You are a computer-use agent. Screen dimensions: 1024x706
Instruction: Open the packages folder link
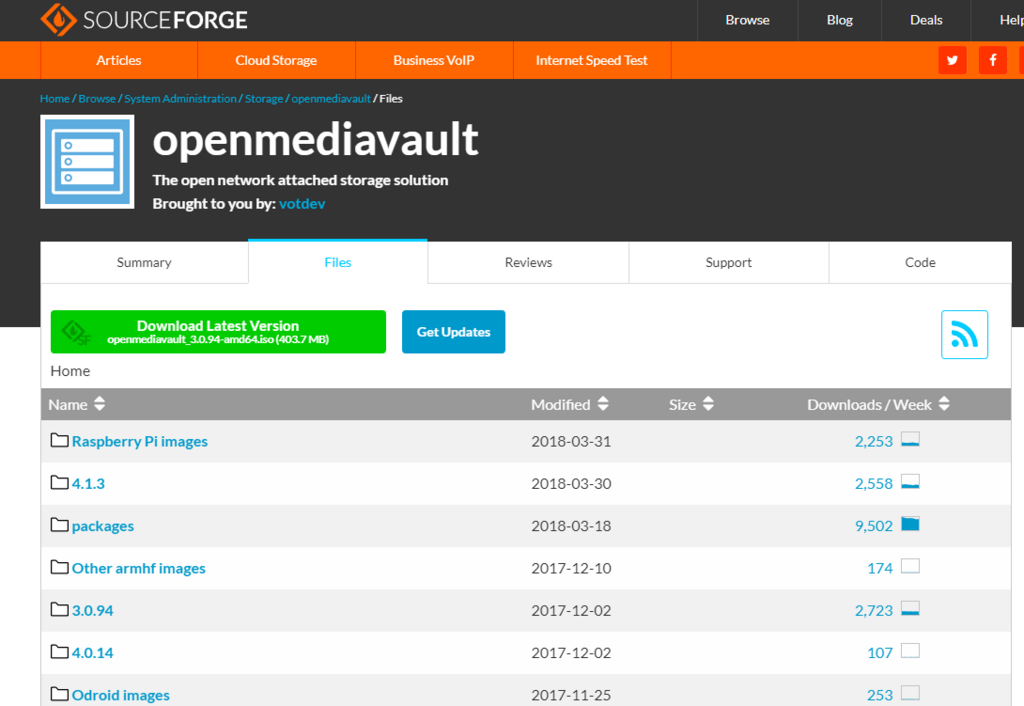(103, 526)
